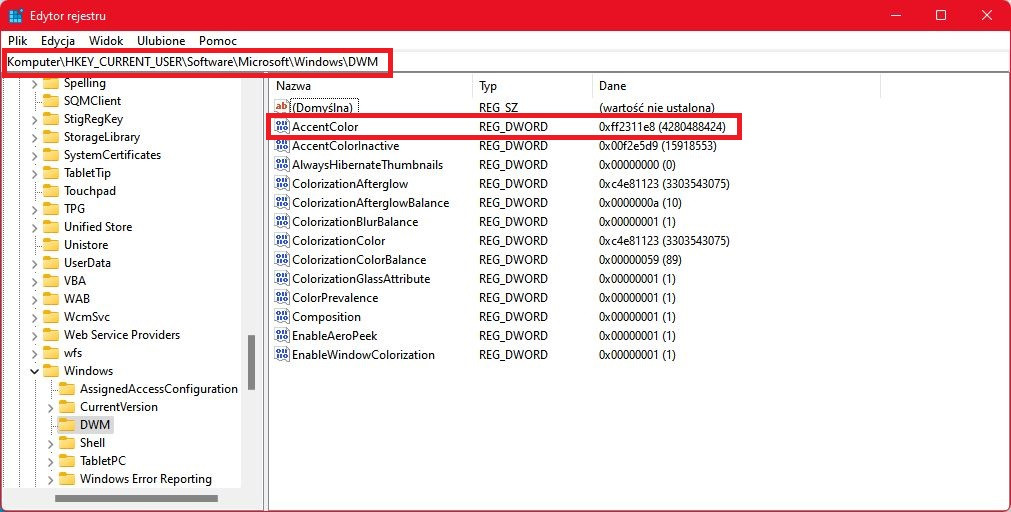The height and width of the screenshot is (512, 1011).
Task: Expand the CurrentVersion key chevron
Action: (x=50, y=408)
